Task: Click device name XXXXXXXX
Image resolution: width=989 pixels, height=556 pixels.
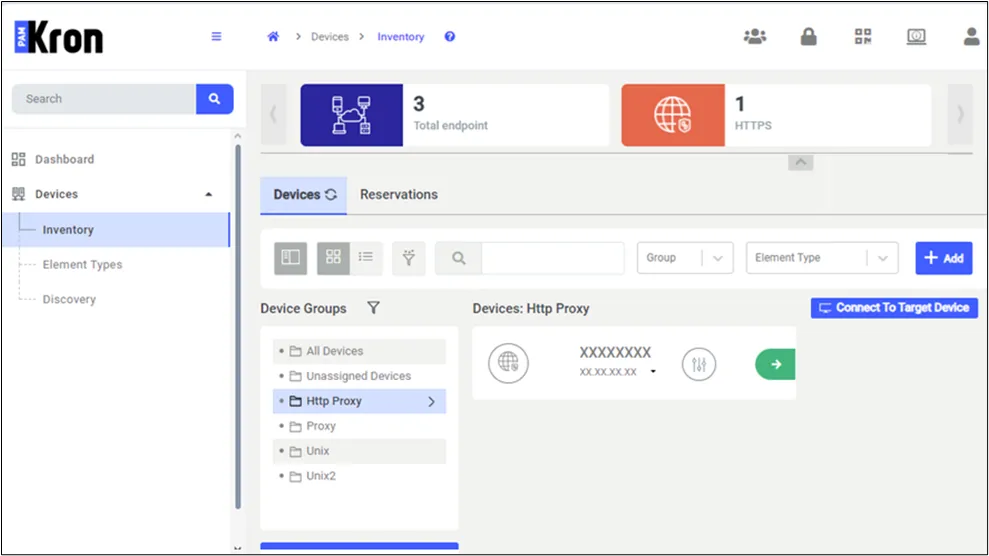Action: click(615, 352)
